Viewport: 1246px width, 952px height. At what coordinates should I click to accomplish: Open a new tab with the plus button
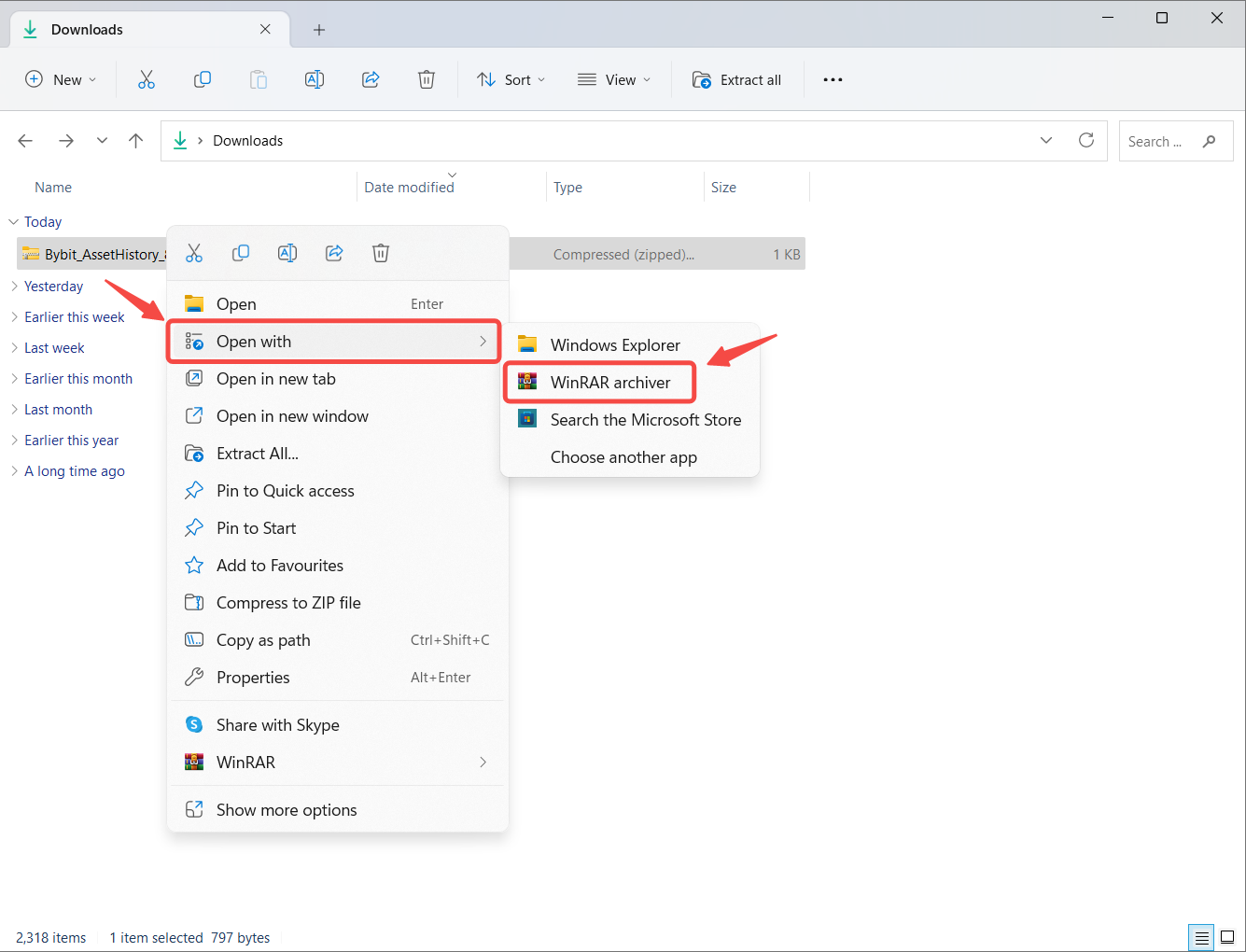319,30
